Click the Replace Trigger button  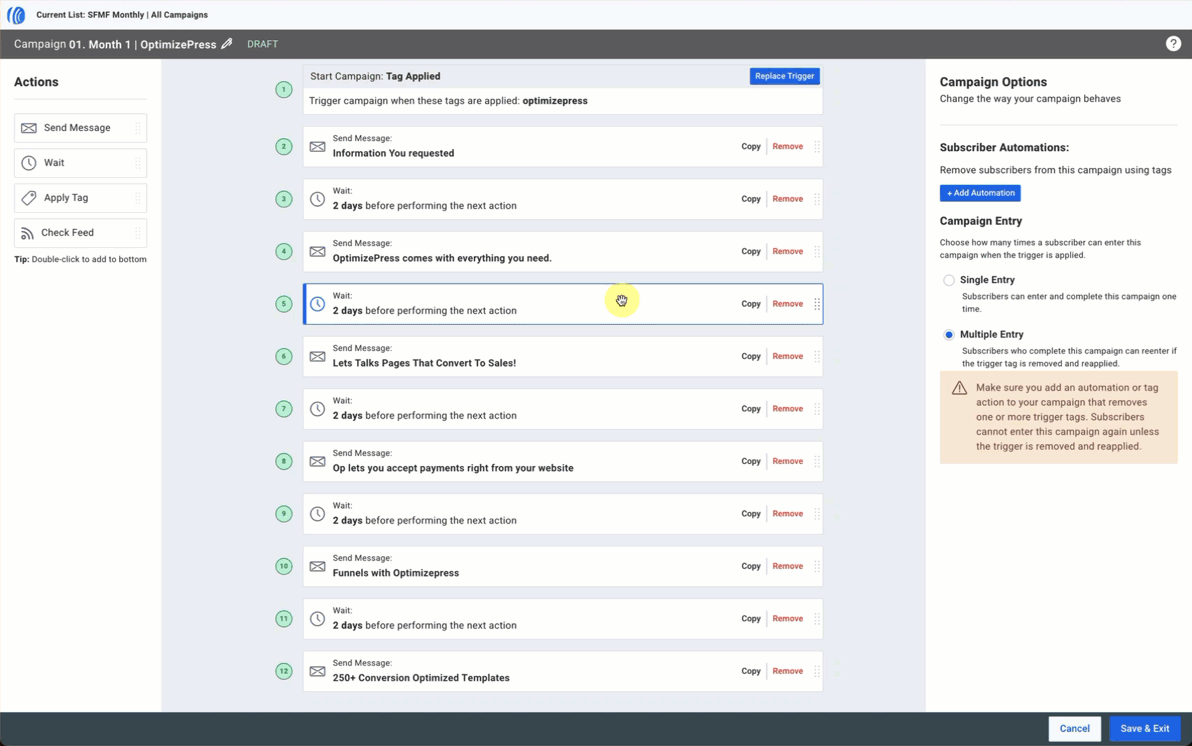[x=785, y=76]
